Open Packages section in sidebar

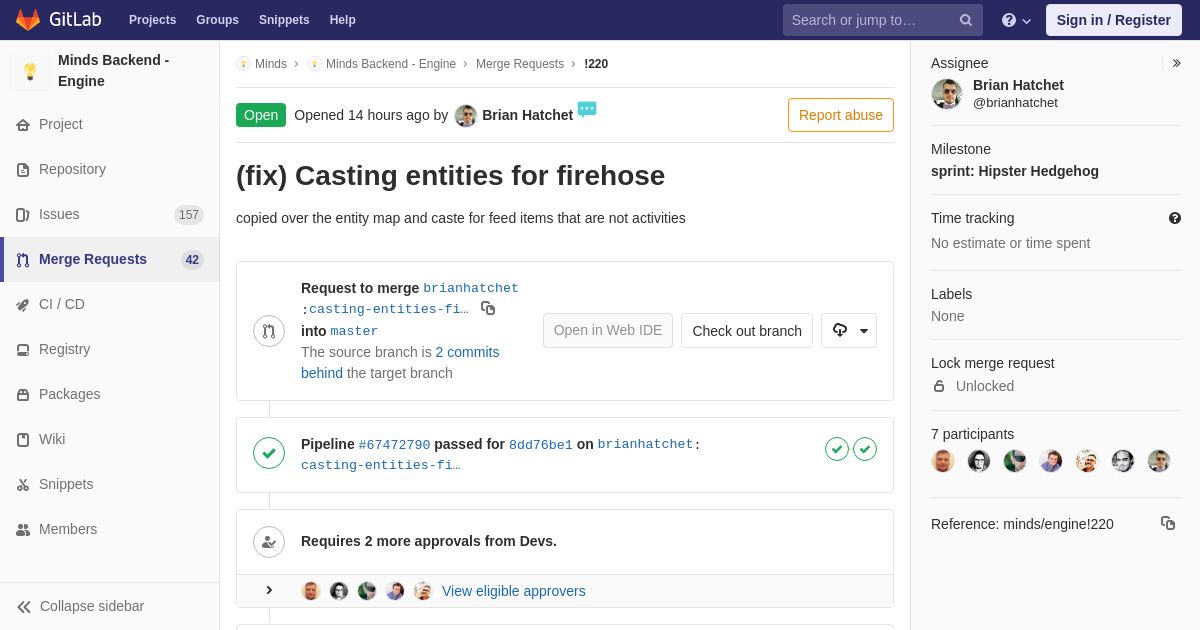[x=110, y=394]
